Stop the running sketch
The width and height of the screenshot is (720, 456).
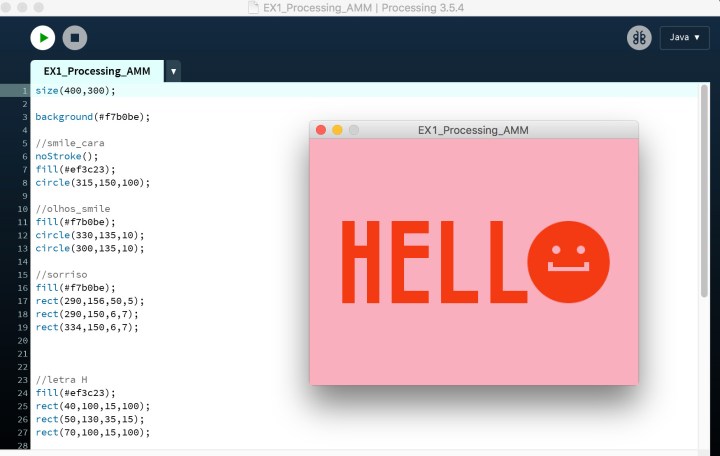click(74, 38)
